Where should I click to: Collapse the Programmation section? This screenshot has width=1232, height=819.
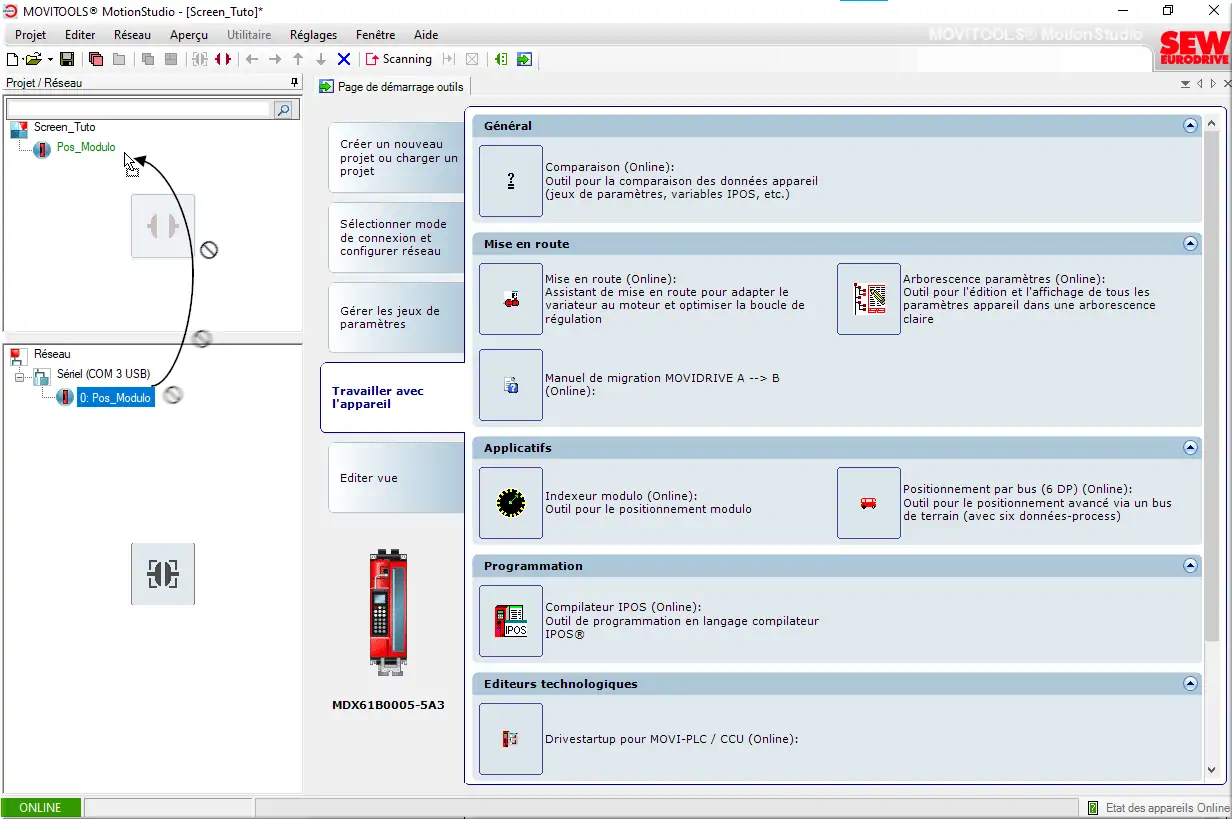pyautogui.click(x=1190, y=566)
